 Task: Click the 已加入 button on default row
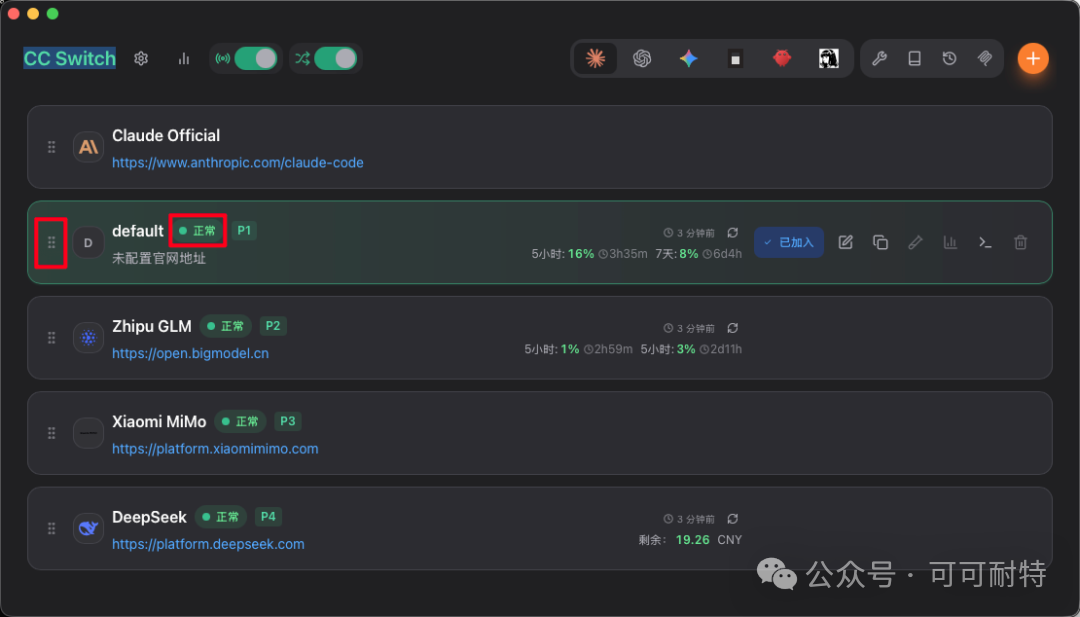tap(789, 242)
